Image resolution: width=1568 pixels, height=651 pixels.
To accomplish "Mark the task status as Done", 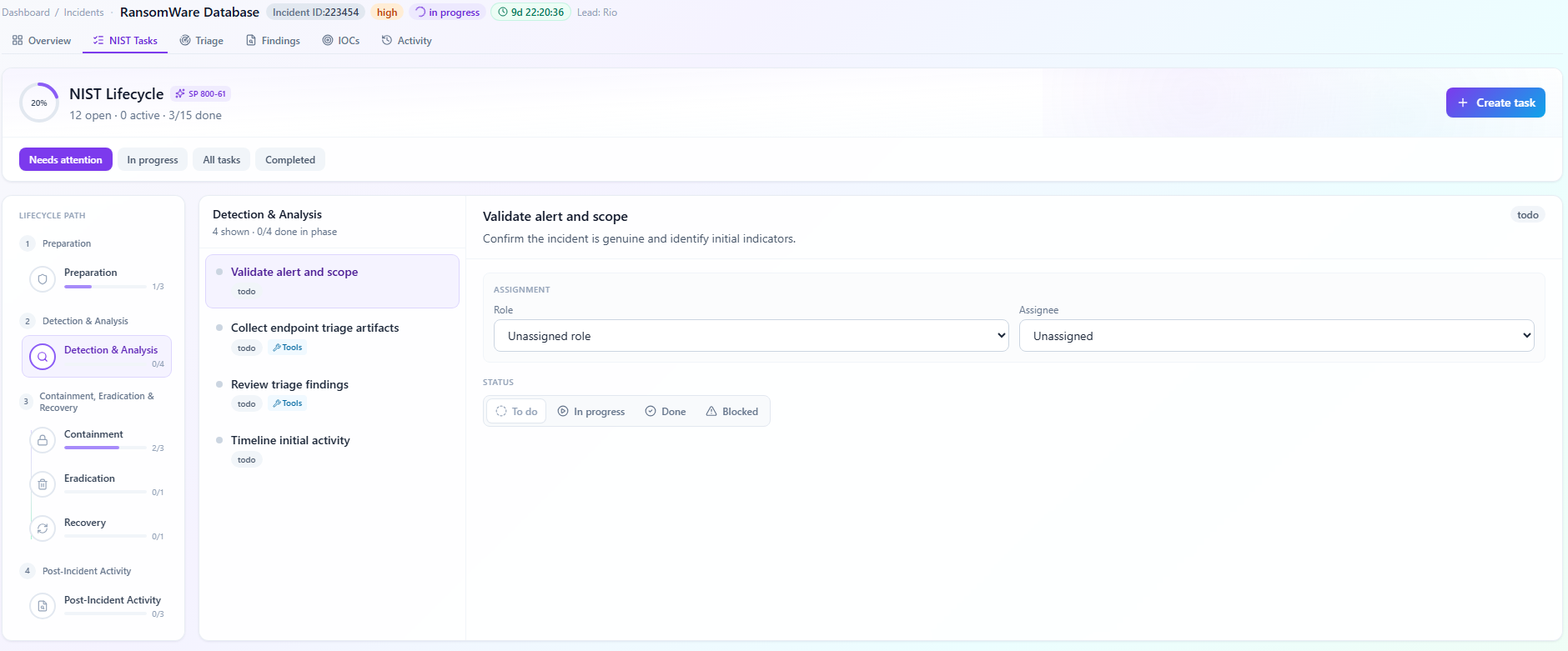I will tap(666, 411).
